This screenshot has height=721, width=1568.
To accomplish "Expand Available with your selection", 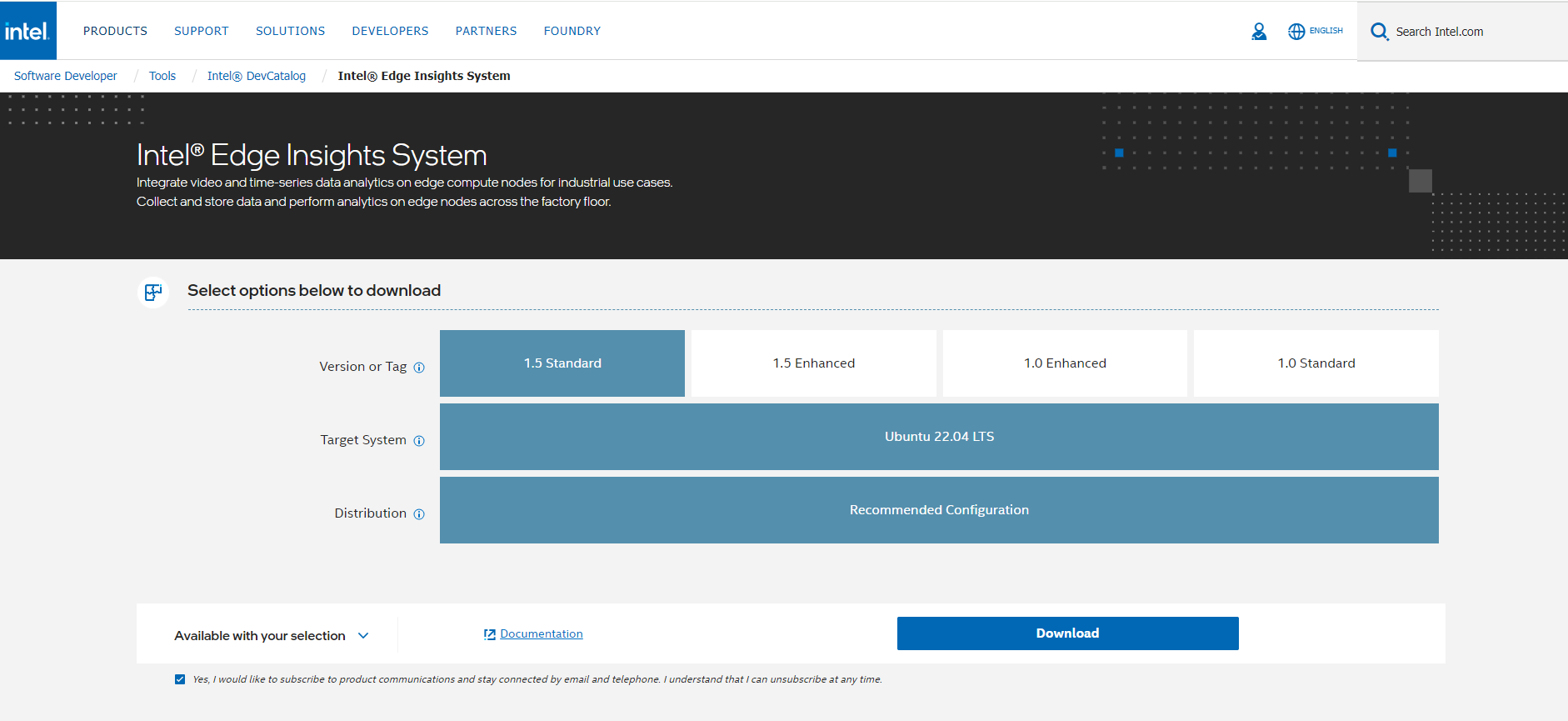I will (271, 635).
